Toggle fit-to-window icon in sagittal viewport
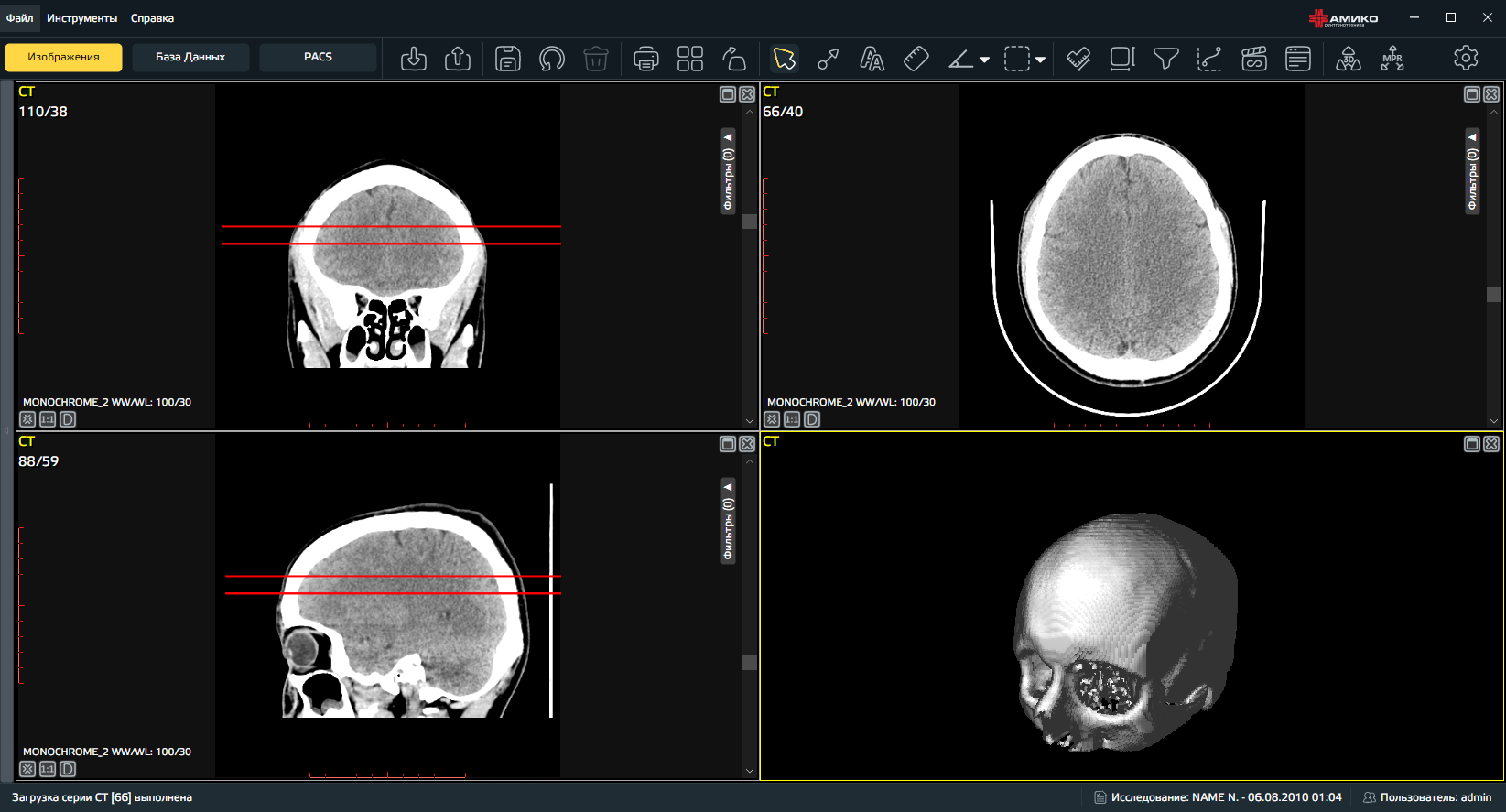This screenshot has width=1506, height=812. click(x=27, y=769)
